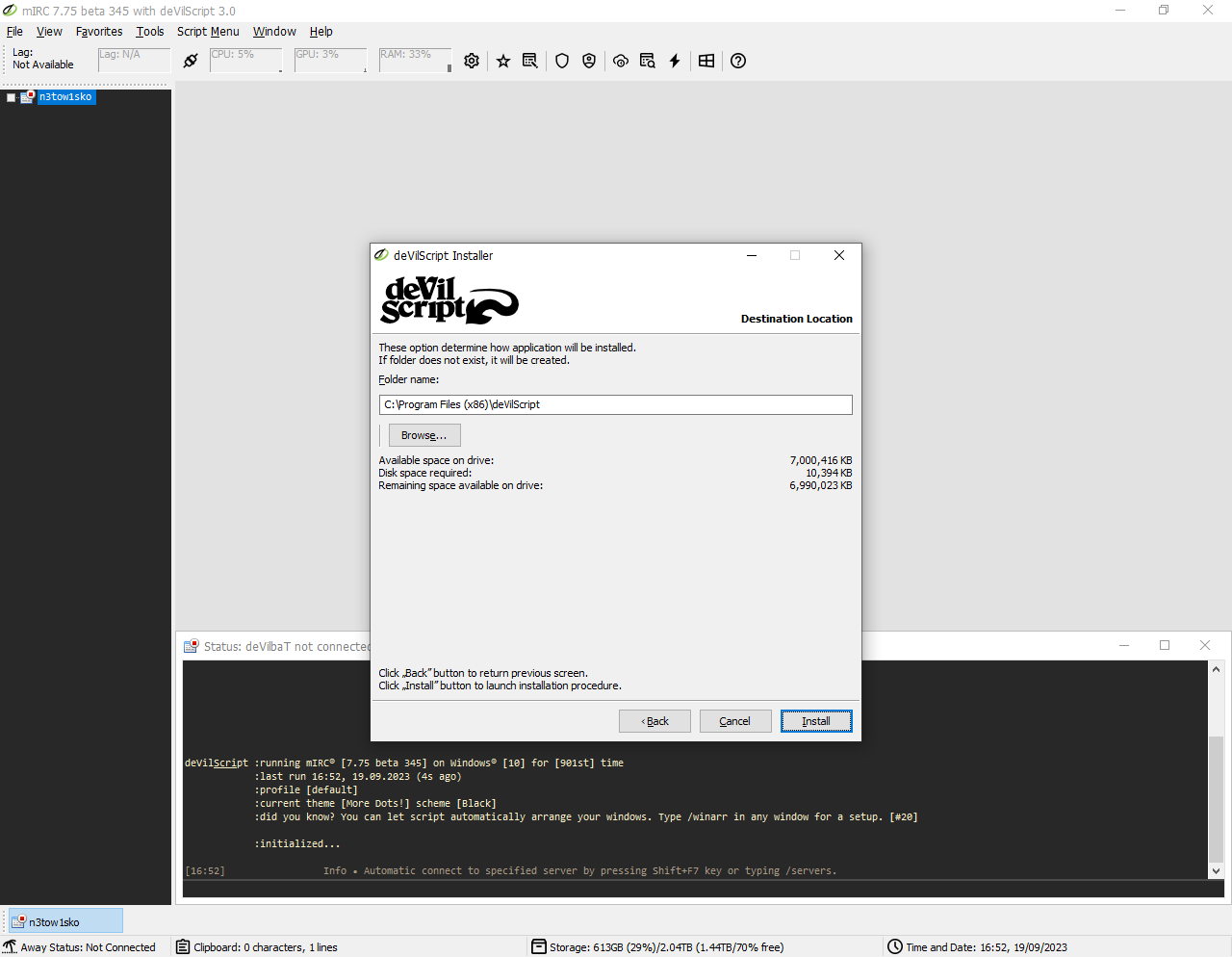This screenshot has width=1232, height=957.
Task: Click 'Clipboard: 0 characters, 1 lines' text
Action: [x=266, y=947]
